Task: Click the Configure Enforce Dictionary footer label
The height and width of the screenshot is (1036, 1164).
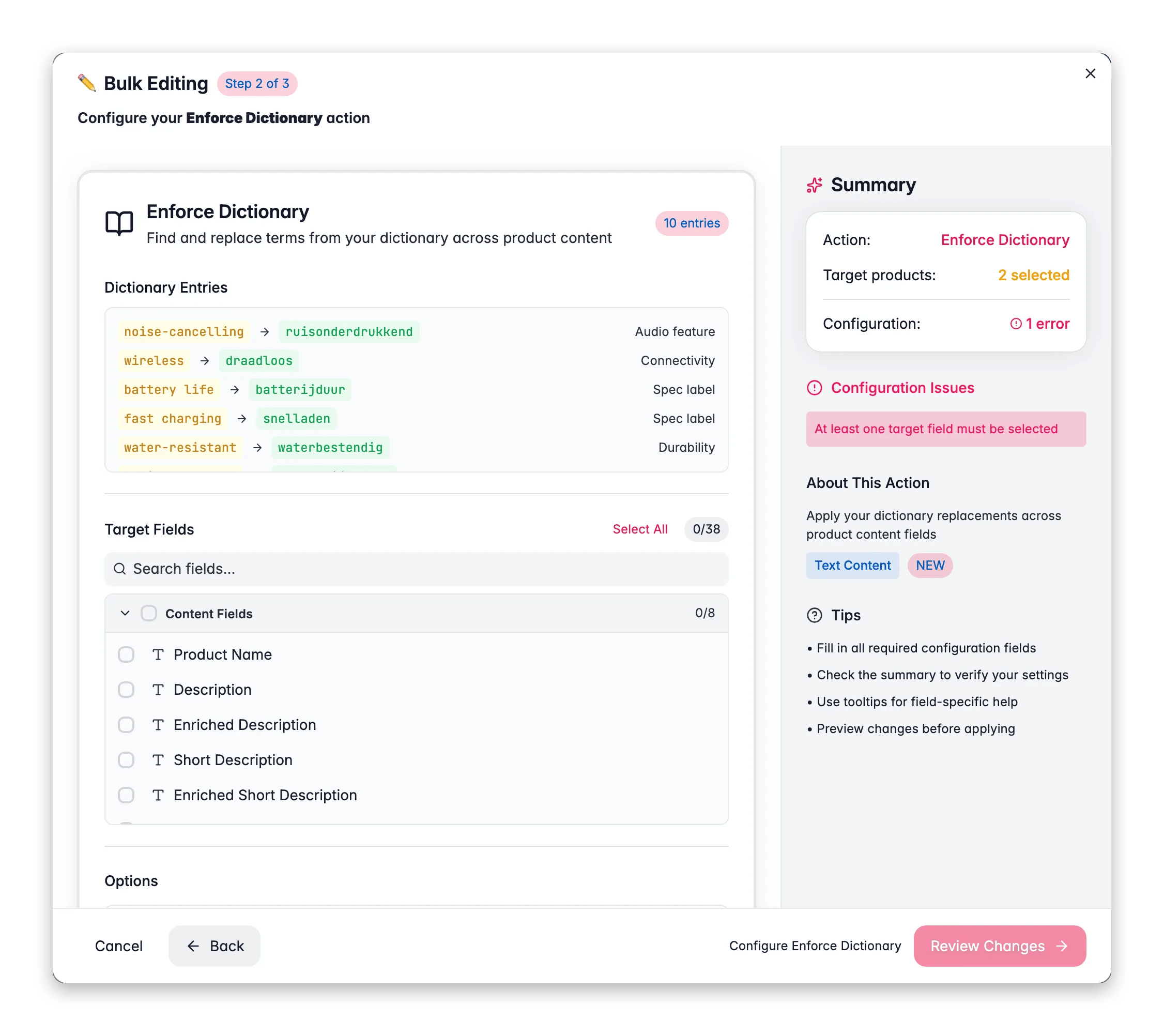Action: click(x=815, y=946)
